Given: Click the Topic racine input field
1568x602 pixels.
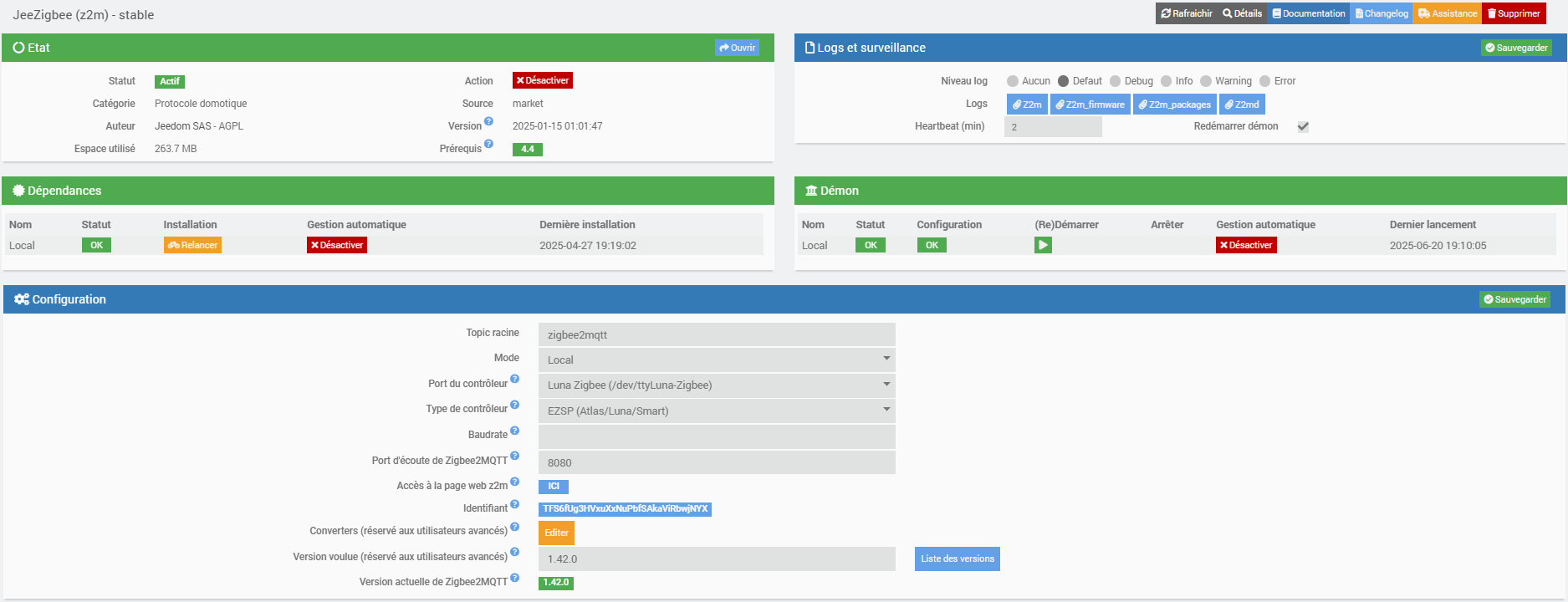Looking at the screenshot, I should coord(717,334).
